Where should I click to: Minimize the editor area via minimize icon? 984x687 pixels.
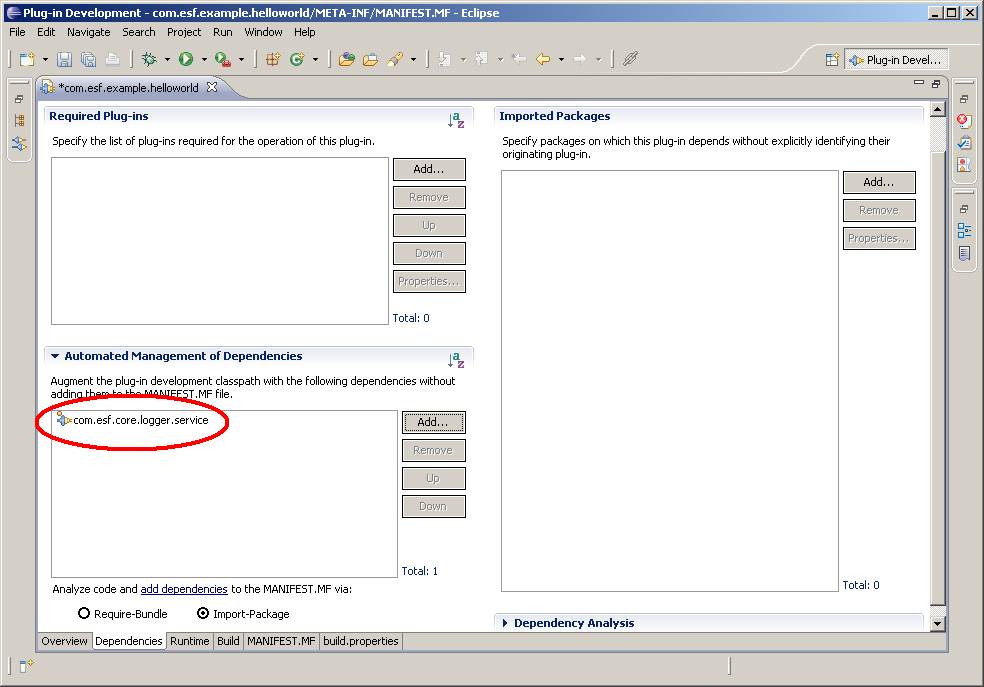(919, 83)
